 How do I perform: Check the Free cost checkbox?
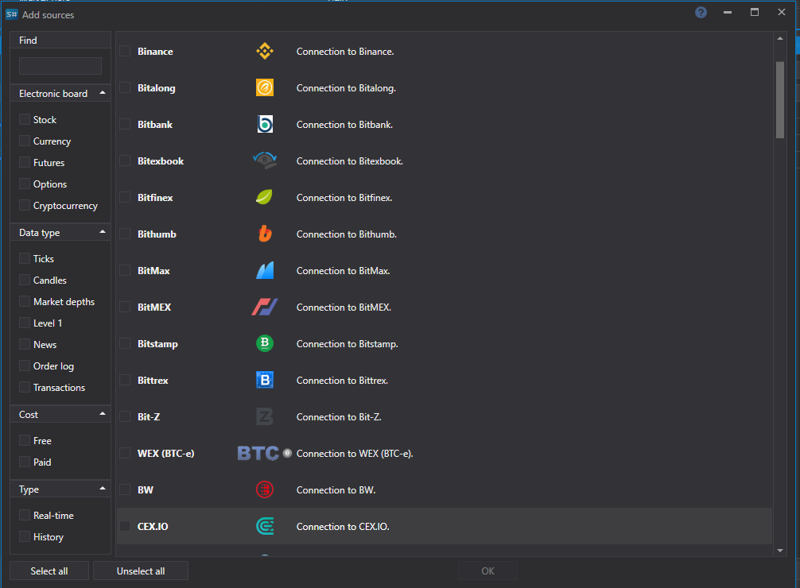tap(25, 440)
